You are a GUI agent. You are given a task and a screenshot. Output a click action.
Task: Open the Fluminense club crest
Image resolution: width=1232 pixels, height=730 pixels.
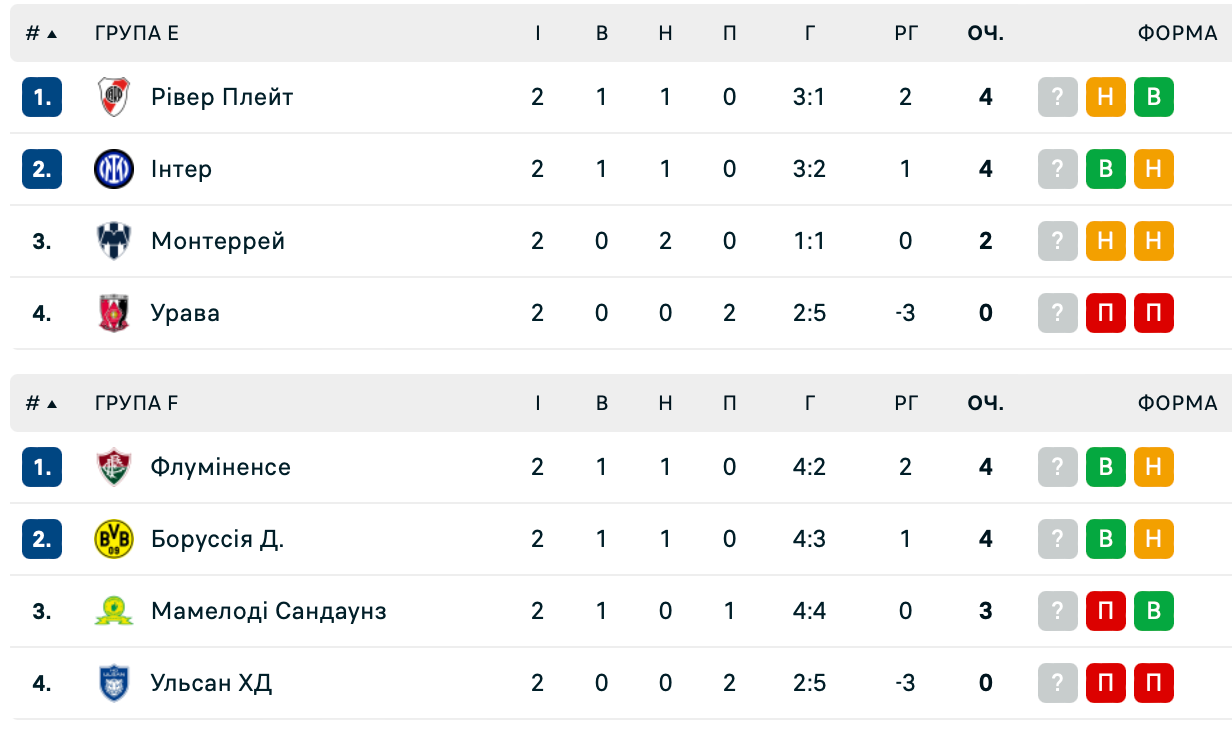(113, 467)
